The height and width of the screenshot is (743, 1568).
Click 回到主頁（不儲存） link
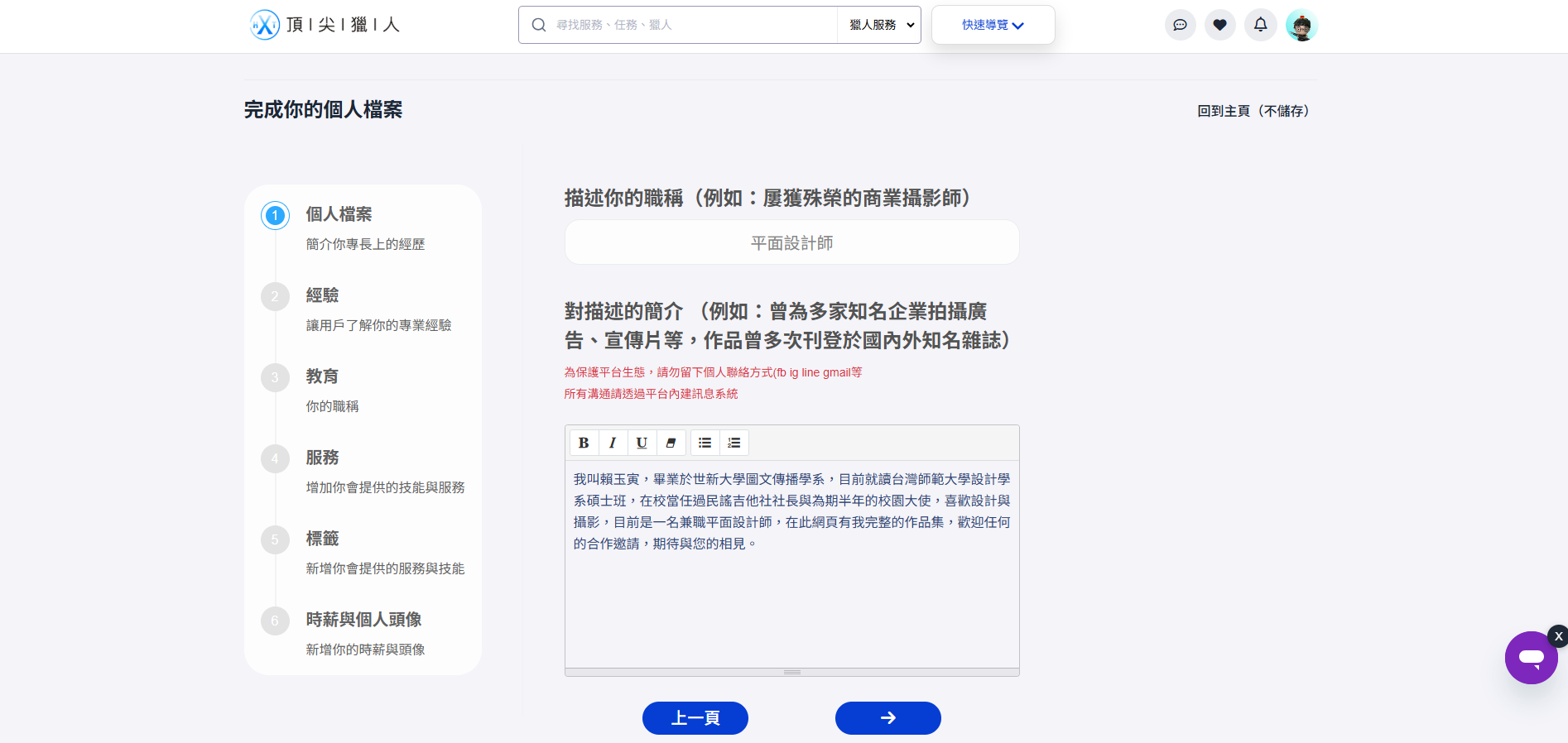point(1254,111)
